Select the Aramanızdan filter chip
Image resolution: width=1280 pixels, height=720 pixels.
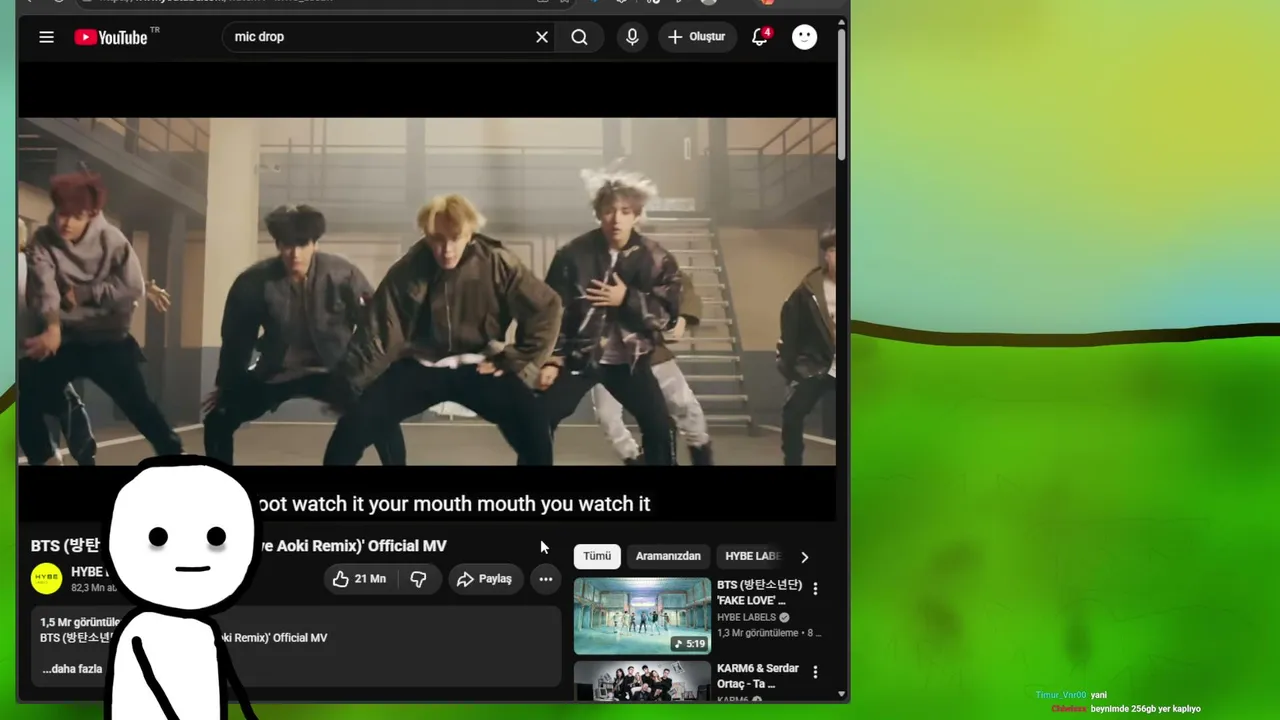click(x=668, y=556)
